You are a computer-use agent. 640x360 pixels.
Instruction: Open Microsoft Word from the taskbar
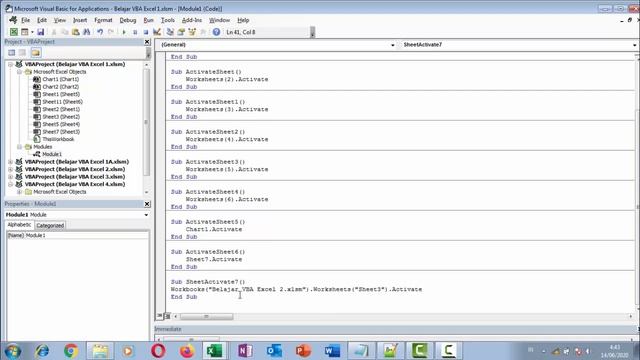point(332,351)
